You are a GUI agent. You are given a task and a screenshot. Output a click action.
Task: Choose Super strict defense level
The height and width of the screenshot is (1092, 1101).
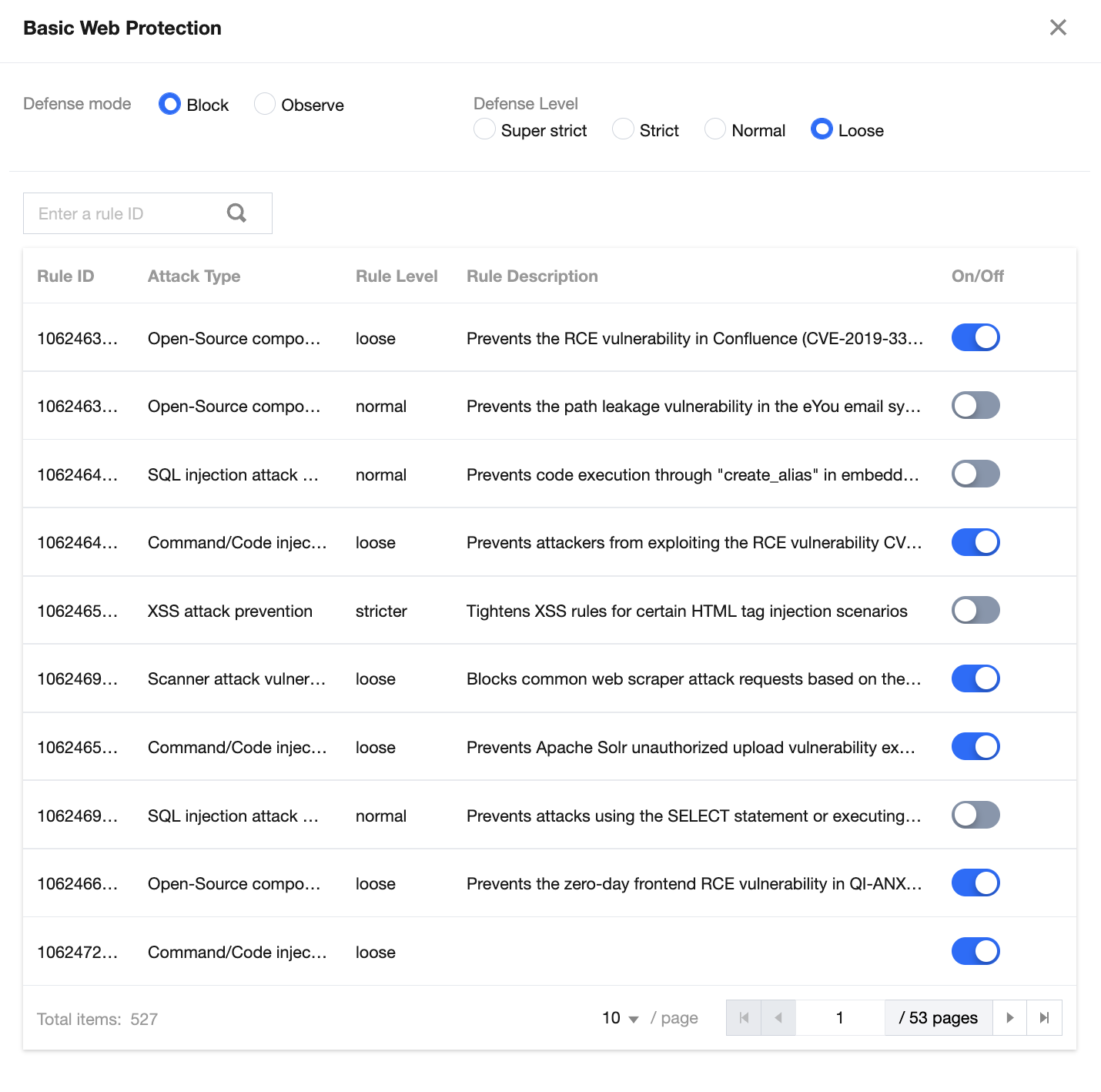pos(484,129)
